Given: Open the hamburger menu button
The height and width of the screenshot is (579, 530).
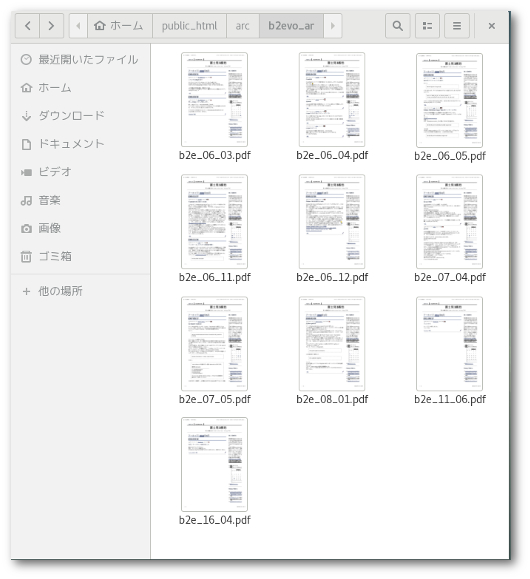Looking at the screenshot, I should (457, 26).
